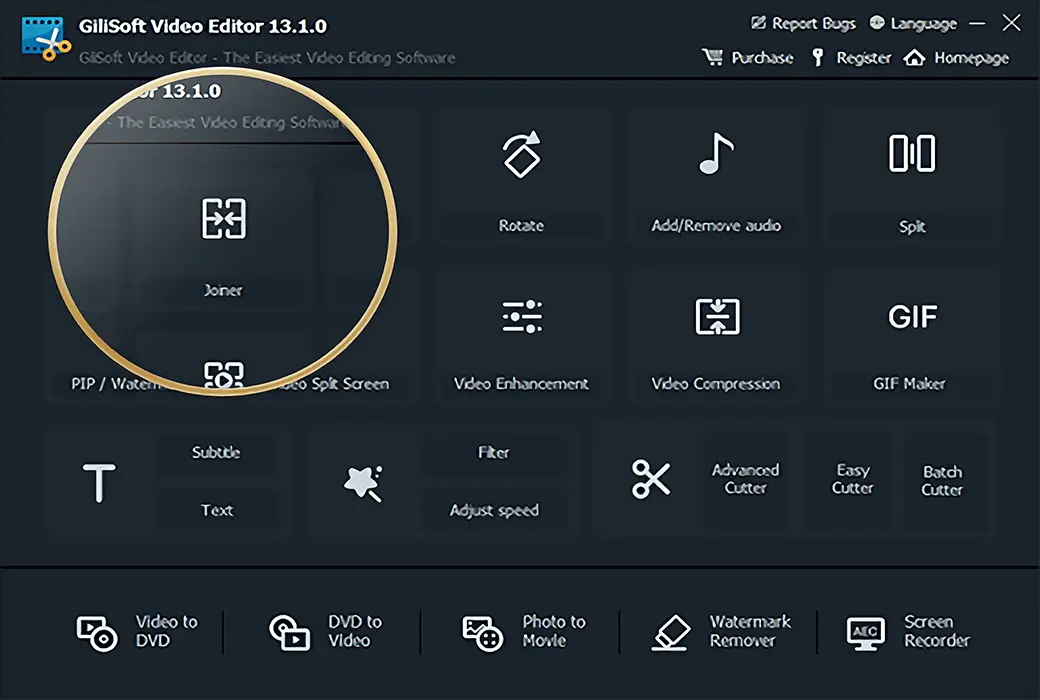Click the PIP / Watermark label
Image resolution: width=1040 pixels, height=700 pixels.
pos(116,384)
